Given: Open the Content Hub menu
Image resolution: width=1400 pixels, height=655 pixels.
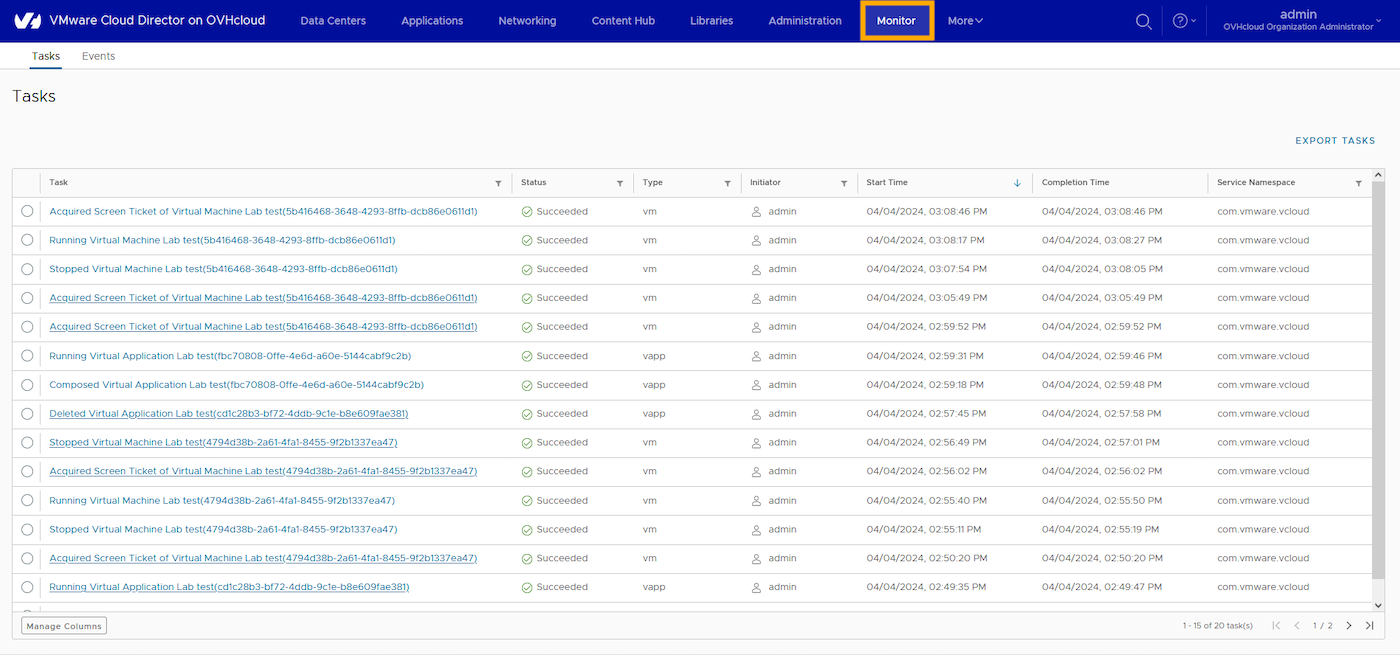Looking at the screenshot, I should (623, 21).
